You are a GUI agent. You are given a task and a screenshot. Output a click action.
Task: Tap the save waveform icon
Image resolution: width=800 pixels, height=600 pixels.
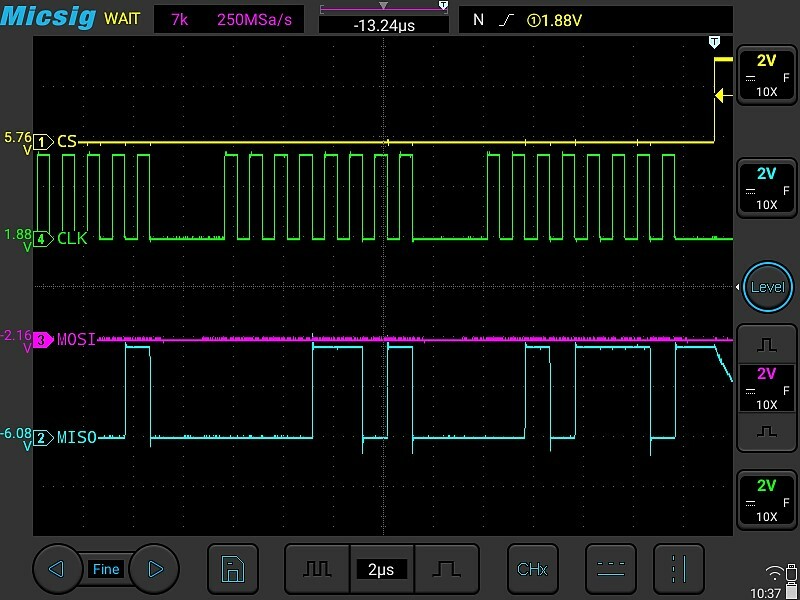click(232, 569)
